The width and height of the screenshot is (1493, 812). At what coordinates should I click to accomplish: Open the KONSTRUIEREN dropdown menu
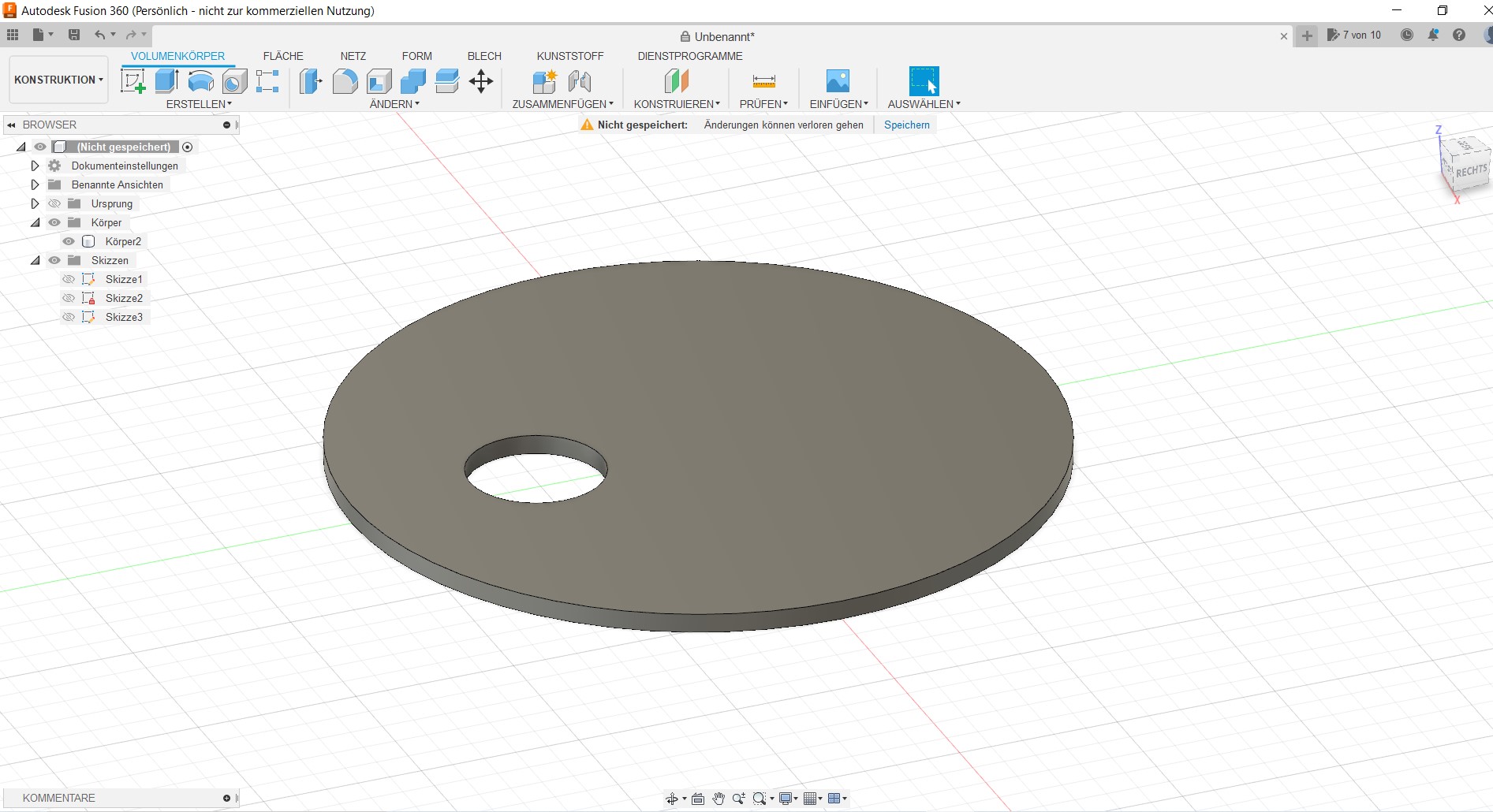click(x=677, y=104)
